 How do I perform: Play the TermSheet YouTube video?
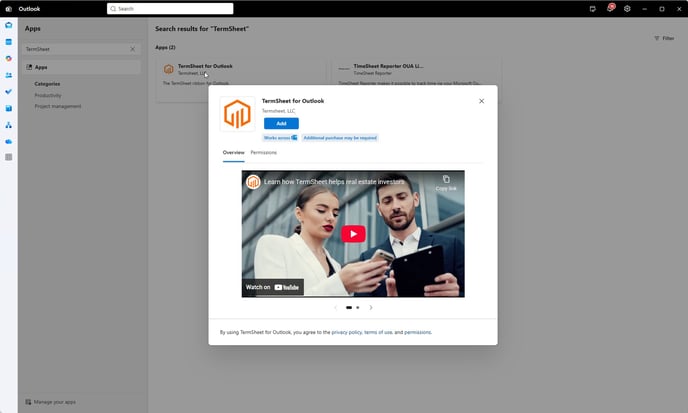(x=353, y=234)
